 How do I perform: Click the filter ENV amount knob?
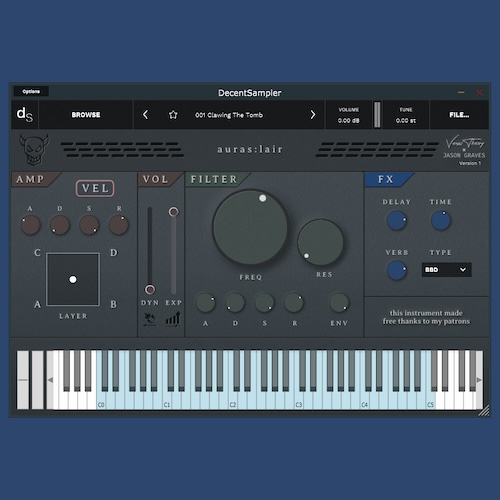pyautogui.click(x=339, y=303)
